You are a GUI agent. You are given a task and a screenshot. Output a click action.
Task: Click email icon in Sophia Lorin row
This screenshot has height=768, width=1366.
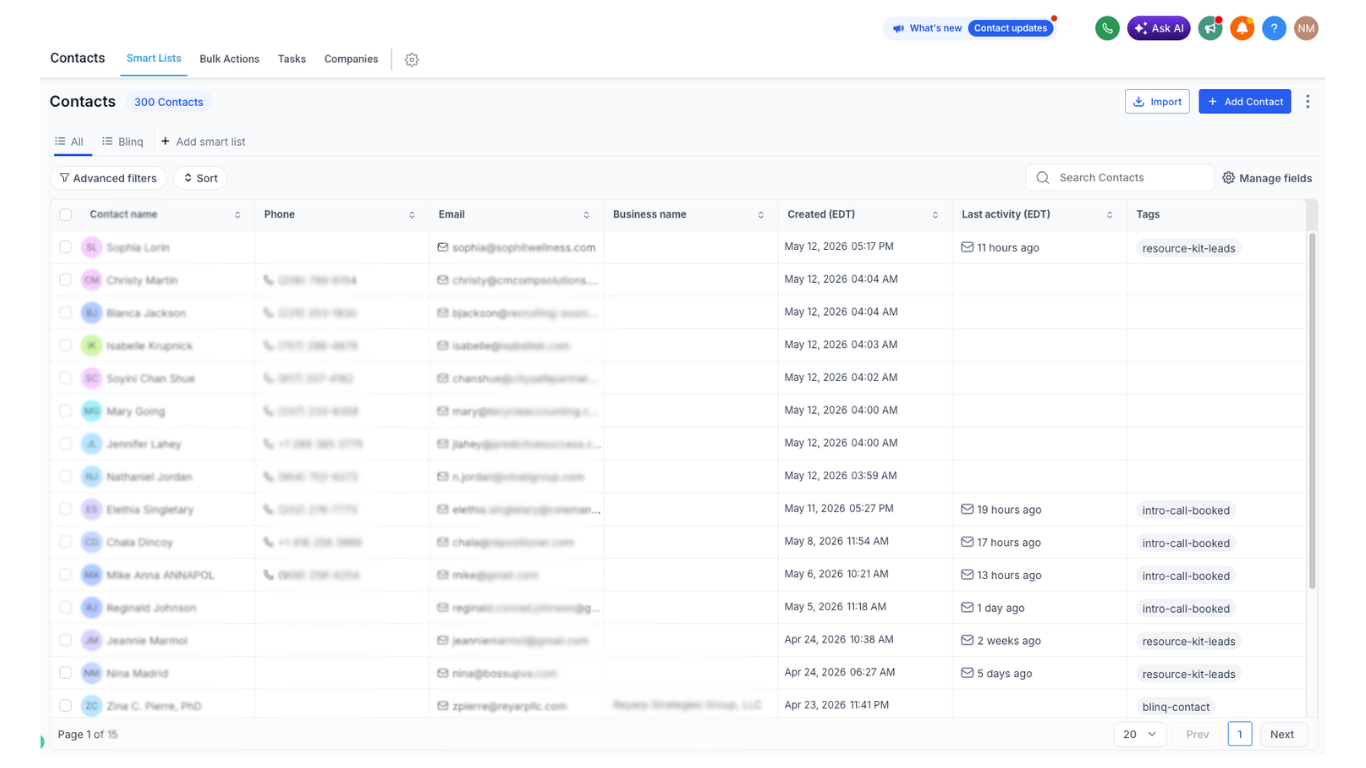tap(443, 247)
